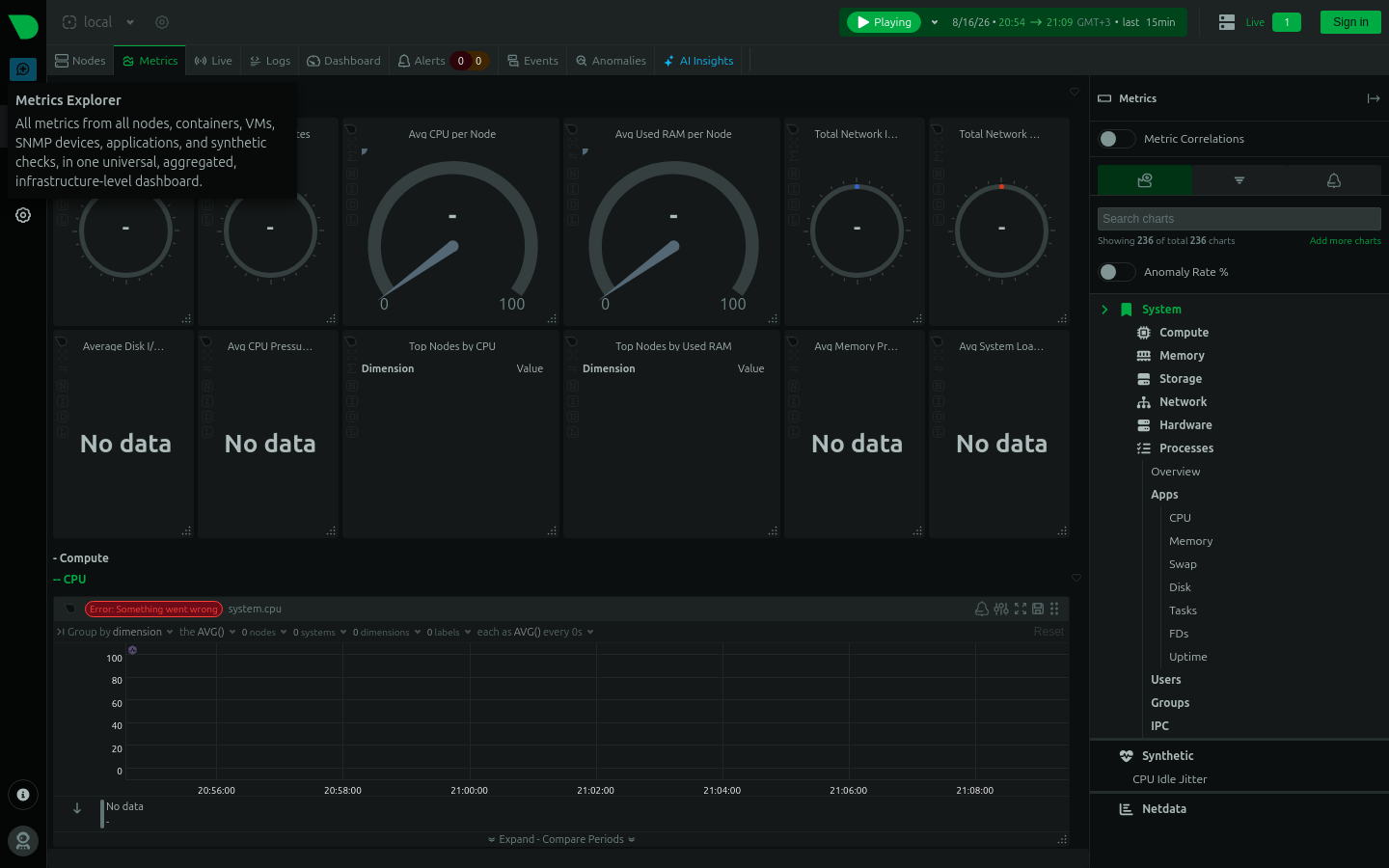Click the sort-order arrow icon under the CPU chart
1389x868 pixels.
coord(77,808)
